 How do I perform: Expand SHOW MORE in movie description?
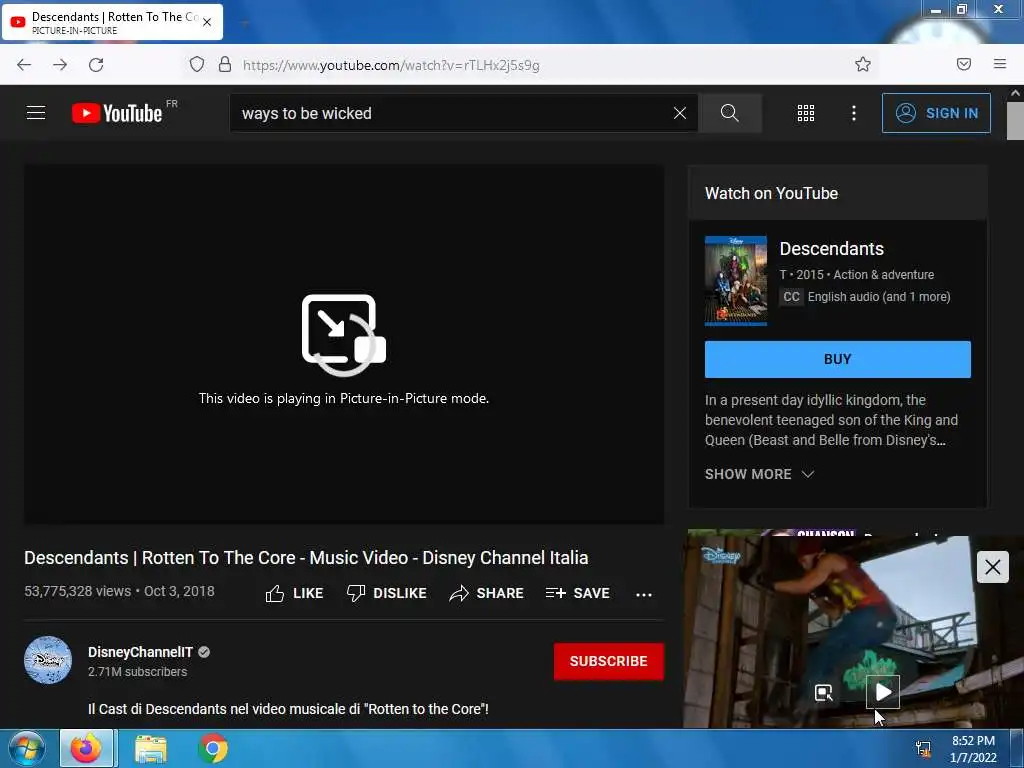pyautogui.click(x=760, y=474)
